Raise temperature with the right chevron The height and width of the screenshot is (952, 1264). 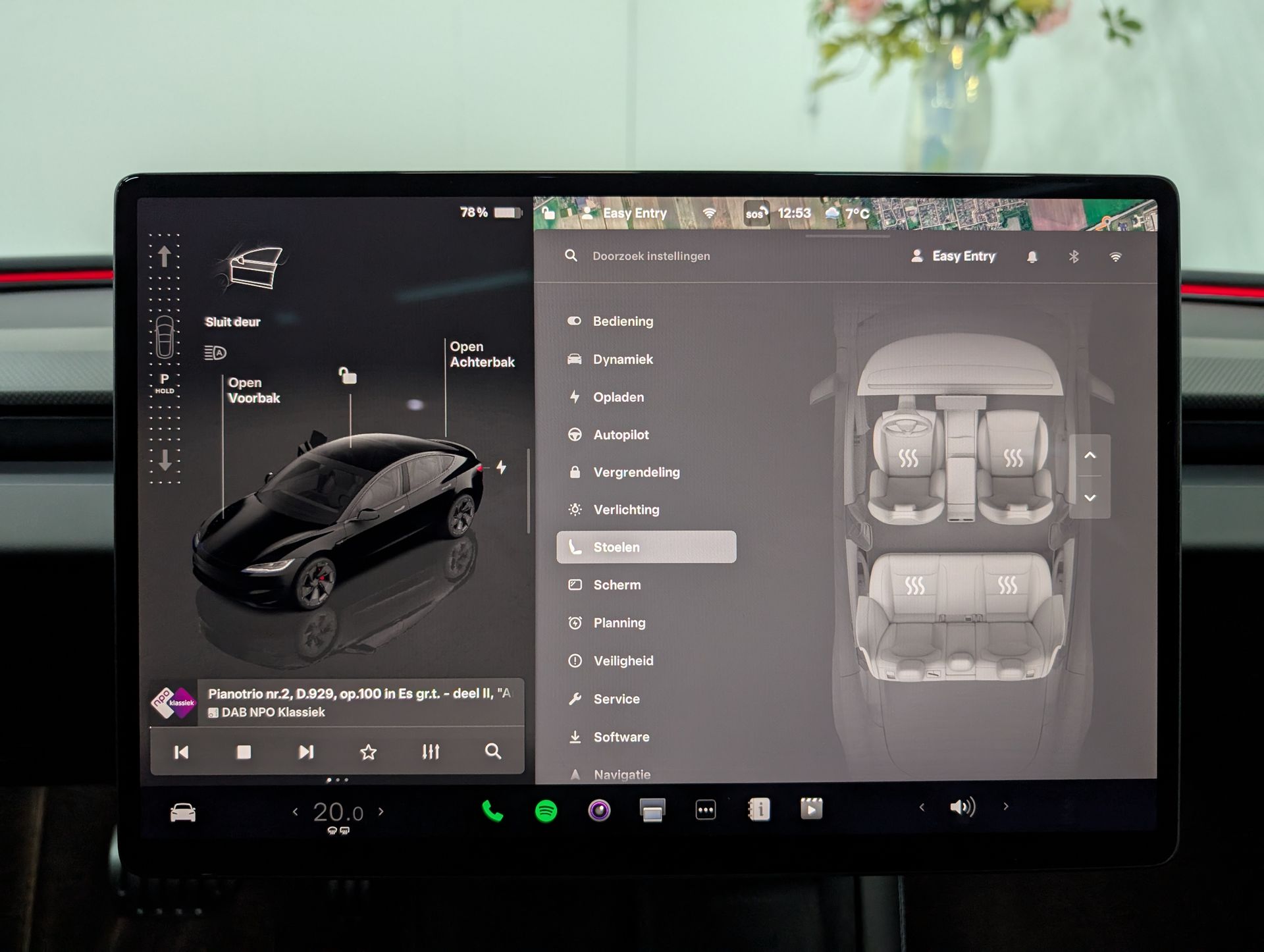[x=381, y=811]
